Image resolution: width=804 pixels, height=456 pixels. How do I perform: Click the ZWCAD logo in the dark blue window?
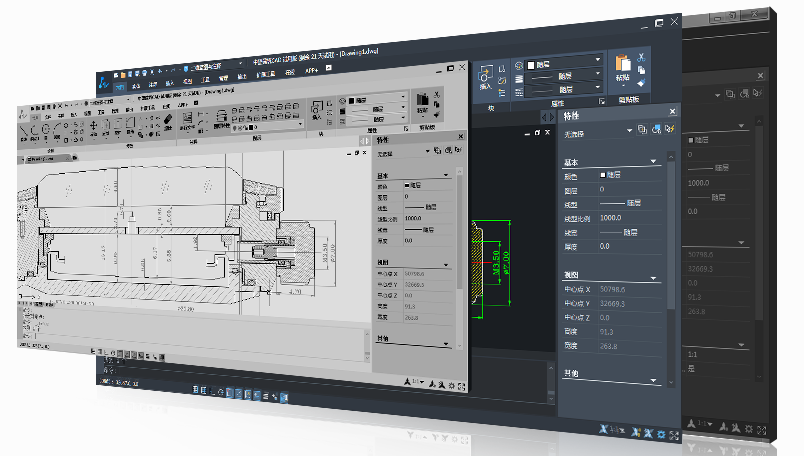tap(104, 82)
